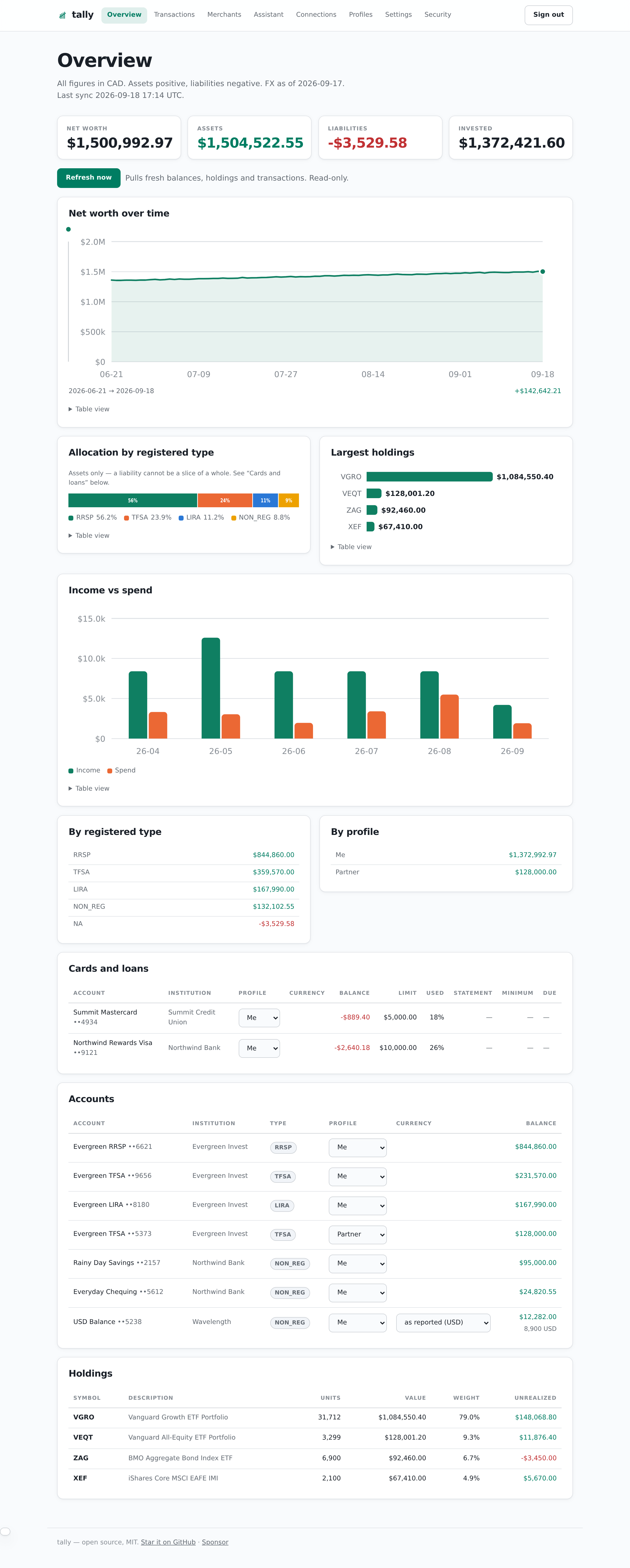Open profile dropdown for Summit Mastercard
The width and height of the screenshot is (630, 1568).
259,1018
